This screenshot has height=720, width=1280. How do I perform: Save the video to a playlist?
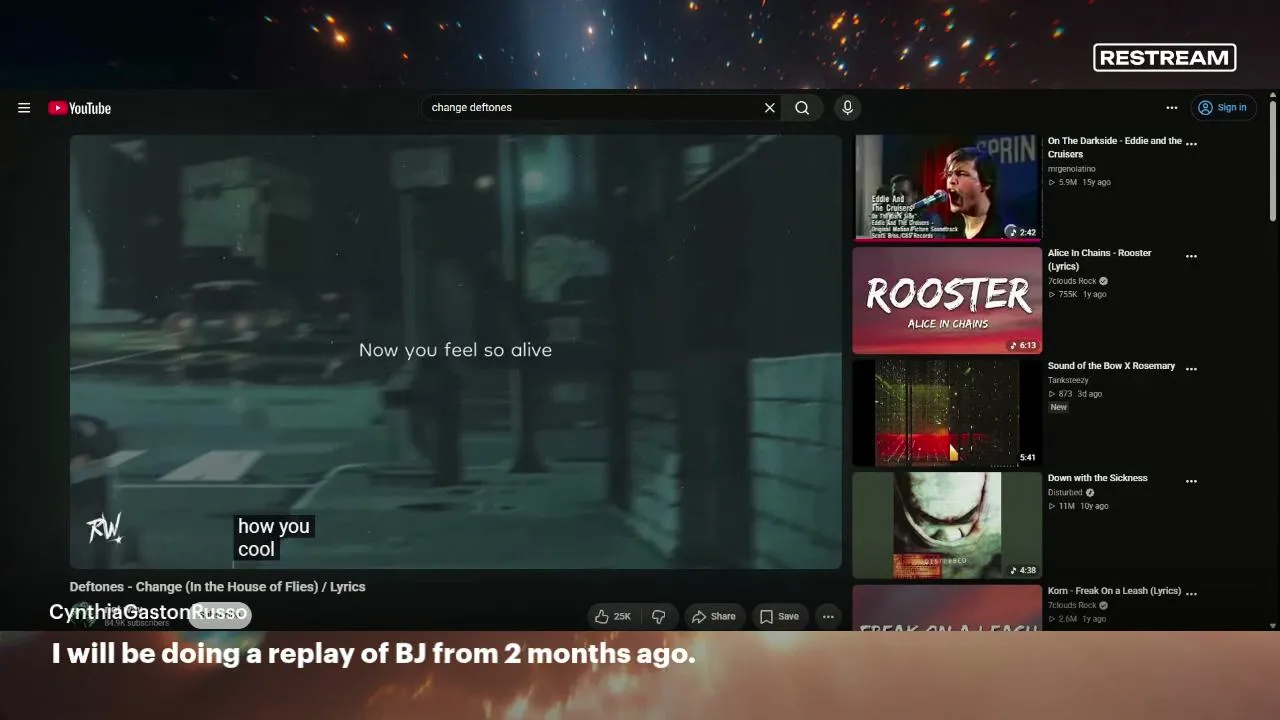[779, 617]
